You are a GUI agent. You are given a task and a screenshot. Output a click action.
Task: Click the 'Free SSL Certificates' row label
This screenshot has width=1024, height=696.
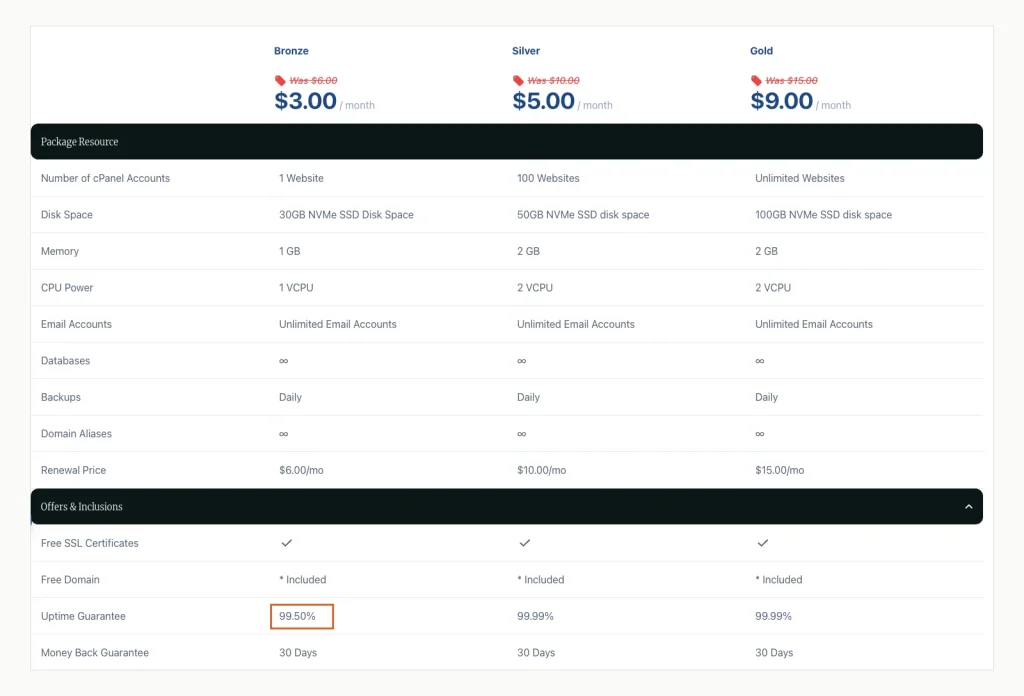pos(89,543)
